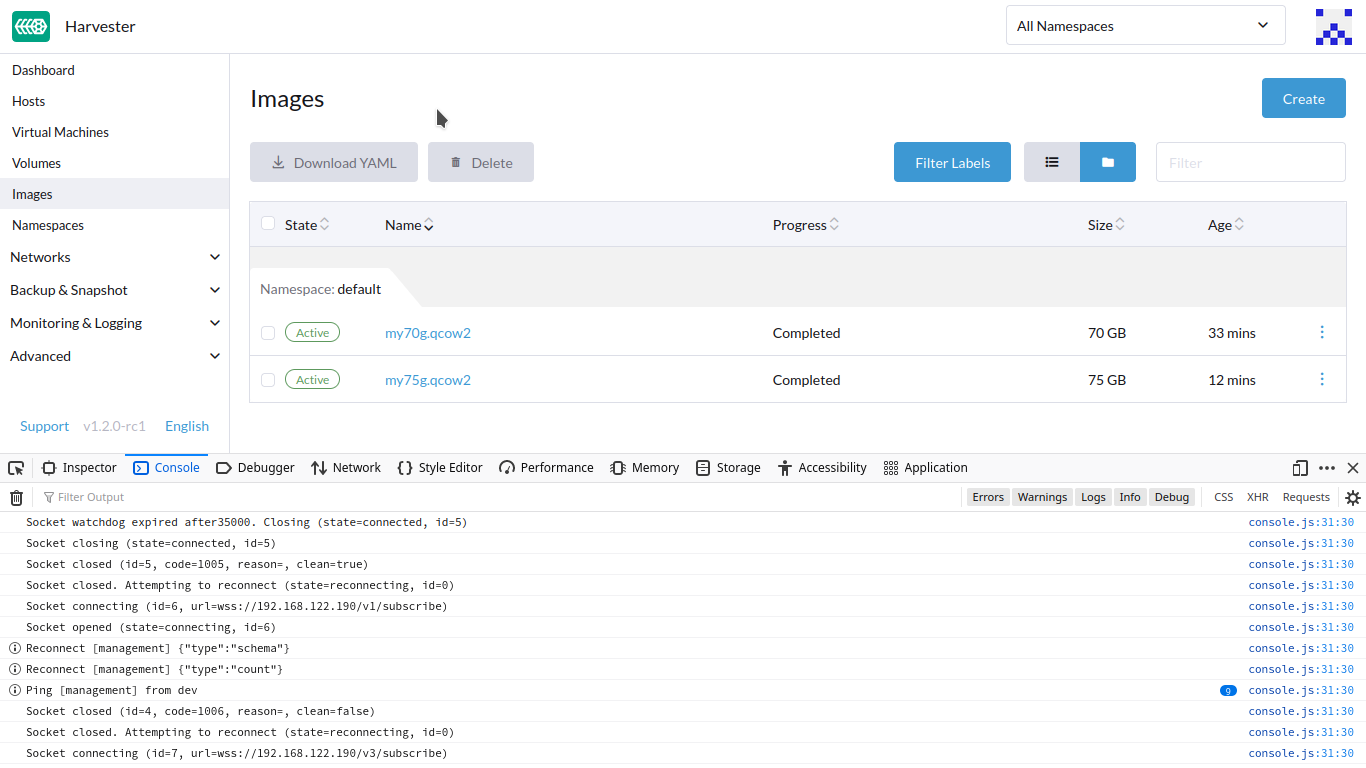1366x768 pixels.
Task: Activate the element picker tool in devtools
Action: coord(15,467)
